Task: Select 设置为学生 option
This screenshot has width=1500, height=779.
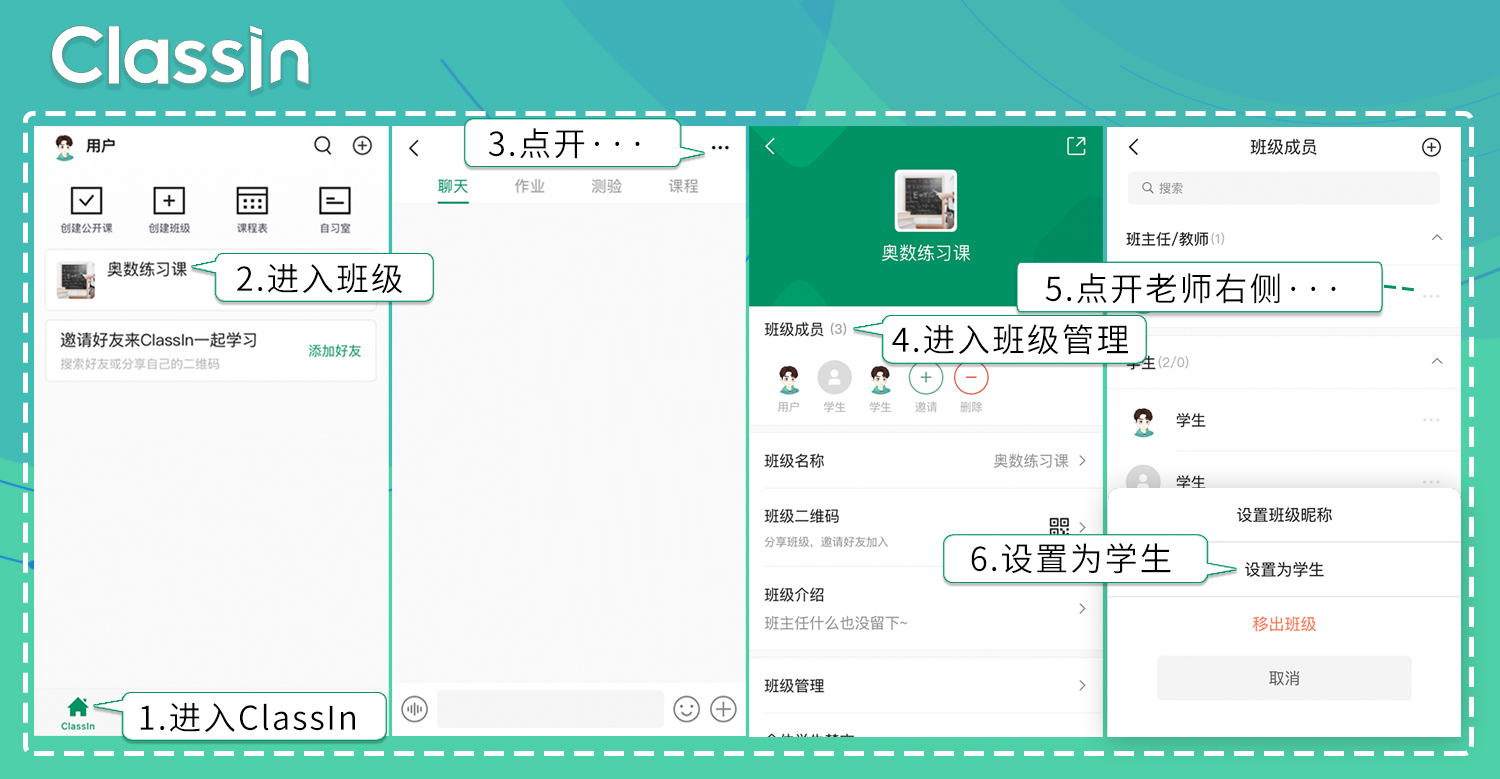Action: click(x=1284, y=570)
